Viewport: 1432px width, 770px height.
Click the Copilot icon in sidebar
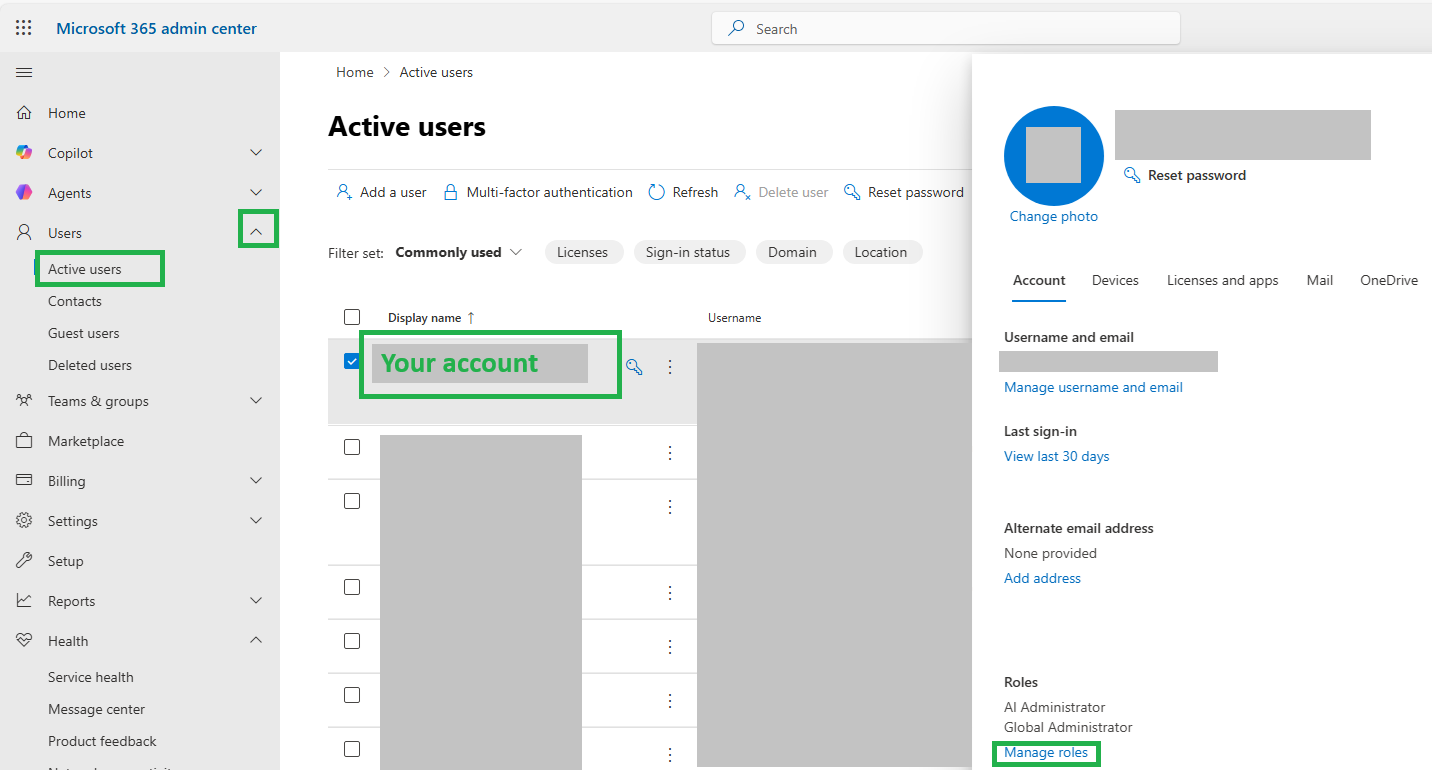pyautogui.click(x=24, y=153)
